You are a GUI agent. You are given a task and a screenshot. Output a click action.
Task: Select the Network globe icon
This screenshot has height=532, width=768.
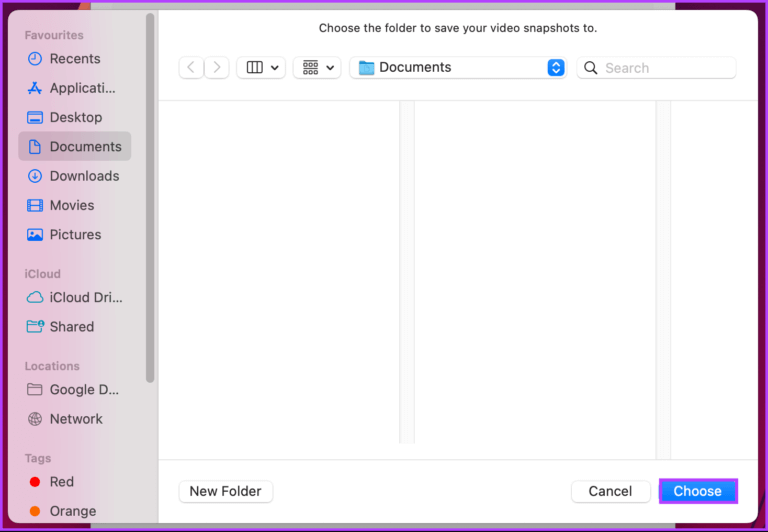click(35, 419)
